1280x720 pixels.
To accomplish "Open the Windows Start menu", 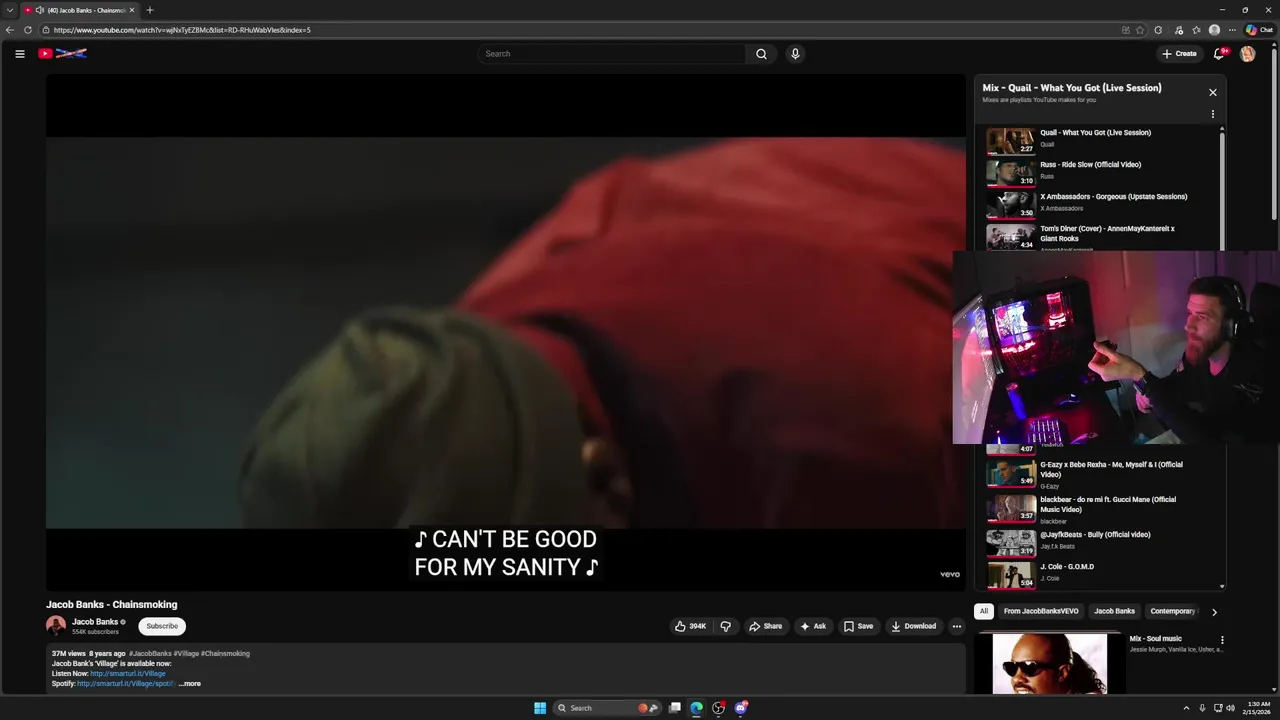I will 540,708.
